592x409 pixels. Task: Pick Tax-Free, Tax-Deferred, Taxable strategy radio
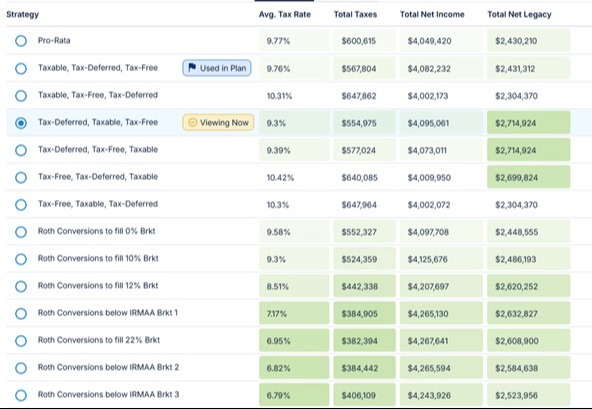(x=21, y=177)
